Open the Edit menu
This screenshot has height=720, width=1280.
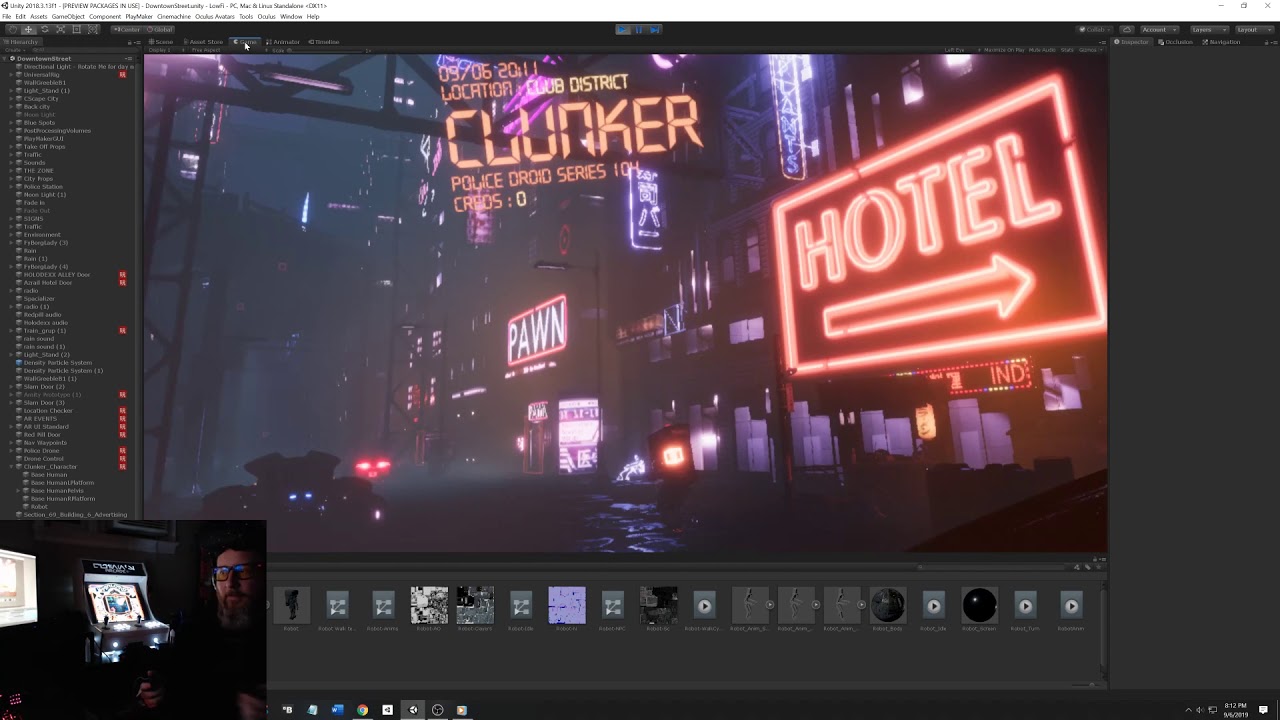[x=21, y=17]
